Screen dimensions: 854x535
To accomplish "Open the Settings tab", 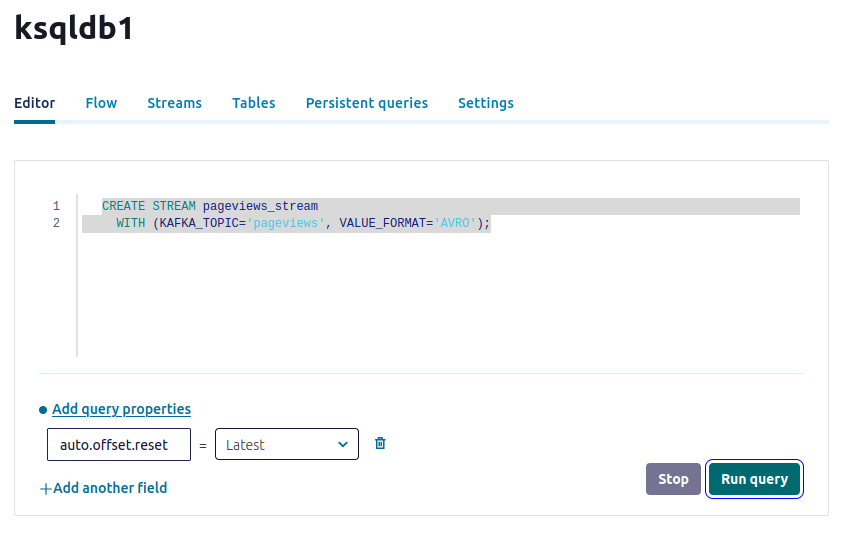I will point(485,103).
